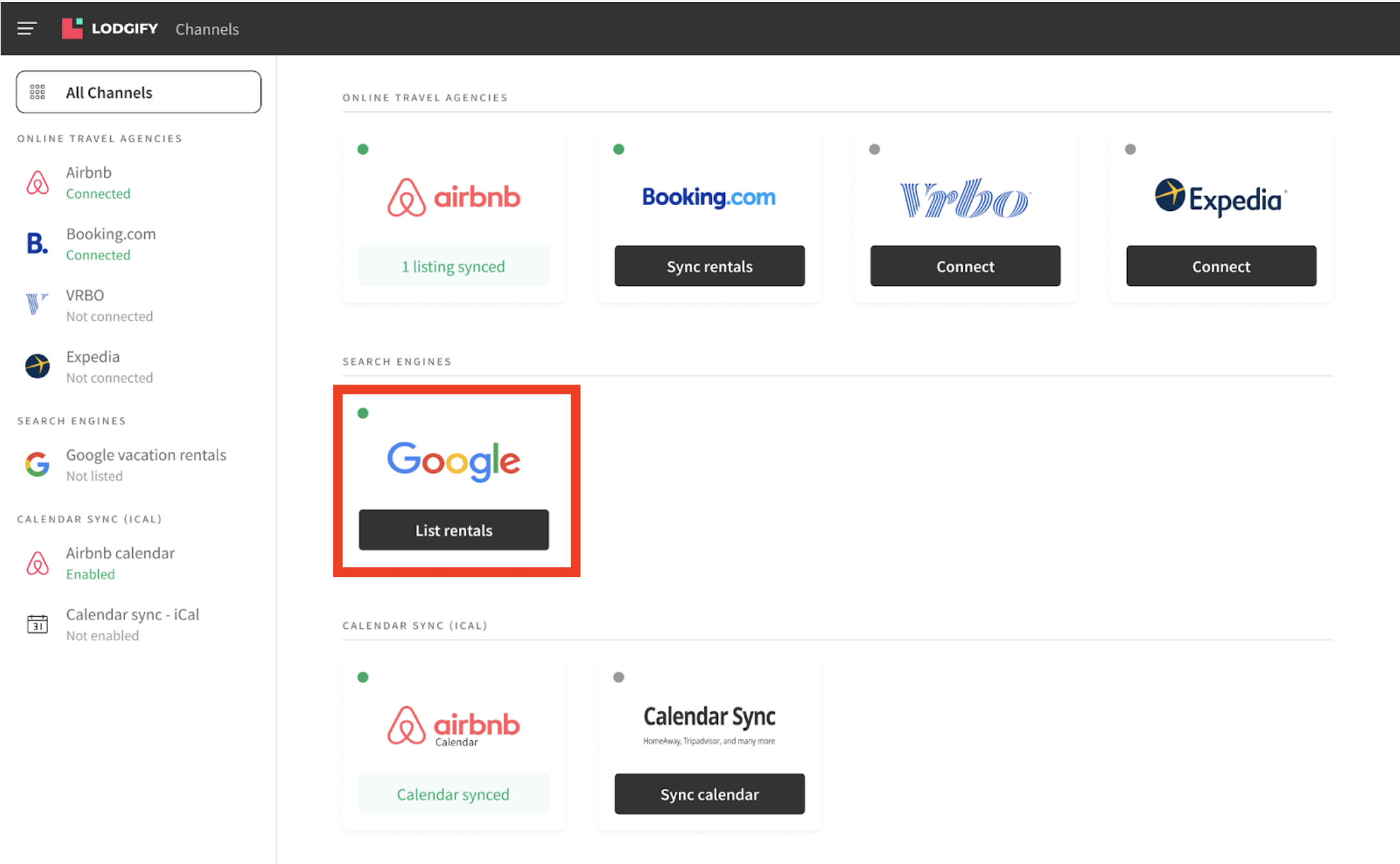Click green status dot on Airbnb card
Screen dimensions: 1400x864
click(363, 149)
